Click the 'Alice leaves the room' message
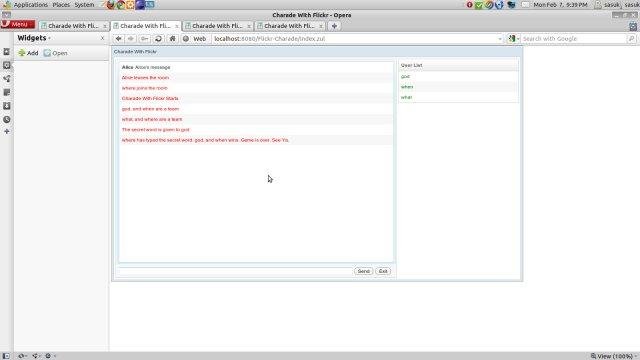Image resolution: width=640 pixels, height=360 pixels. click(145, 78)
